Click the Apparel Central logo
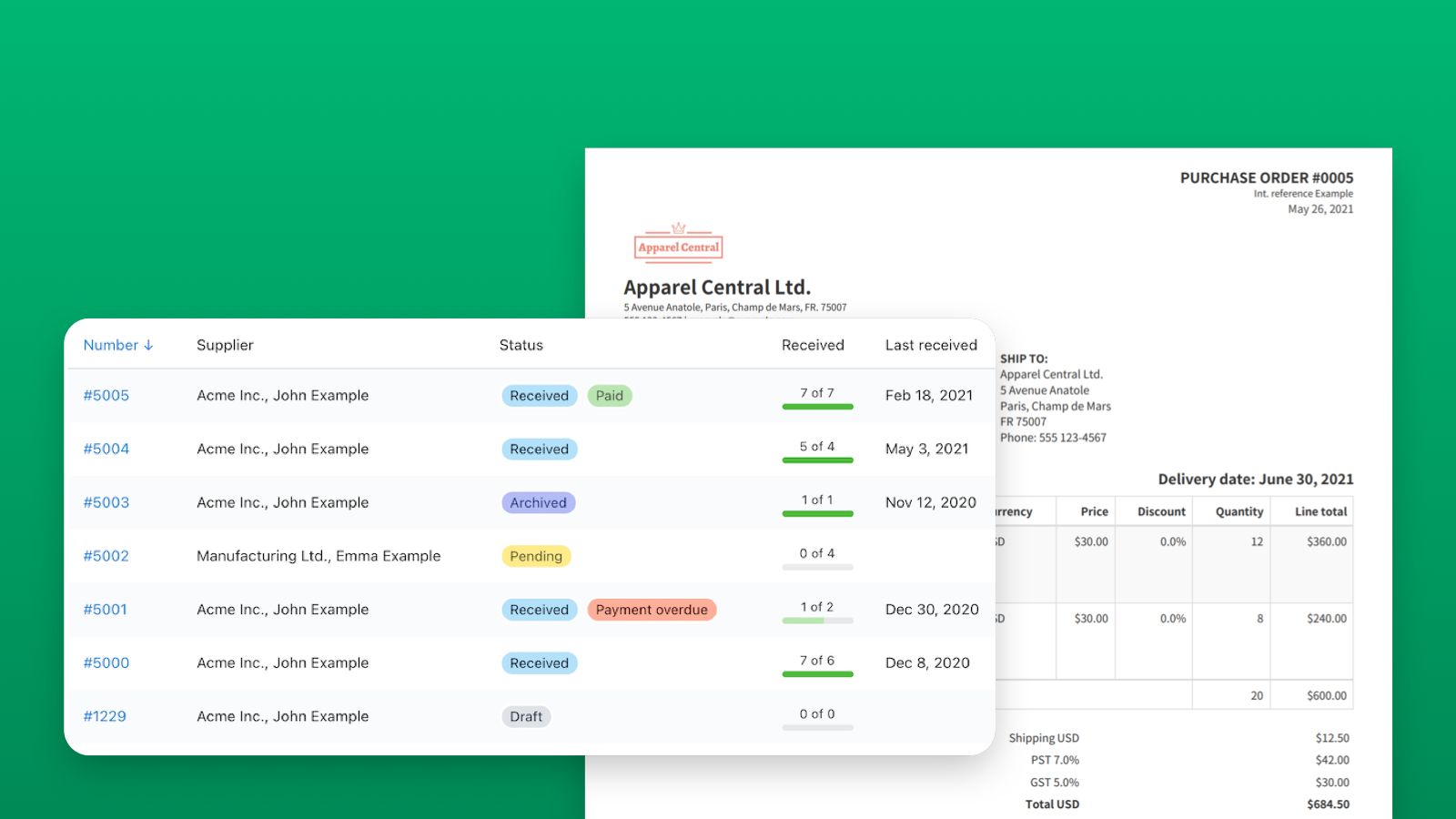Image resolution: width=1456 pixels, height=819 pixels. pyautogui.click(x=678, y=244)
